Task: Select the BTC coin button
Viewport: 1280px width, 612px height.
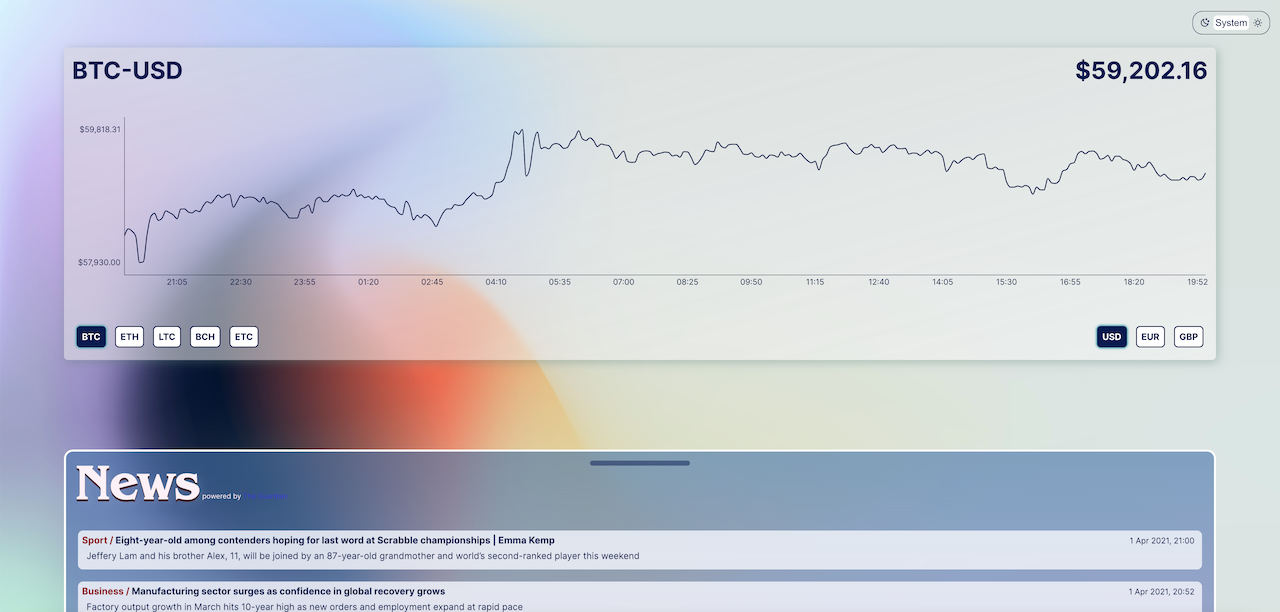Action: coord(91,337)
